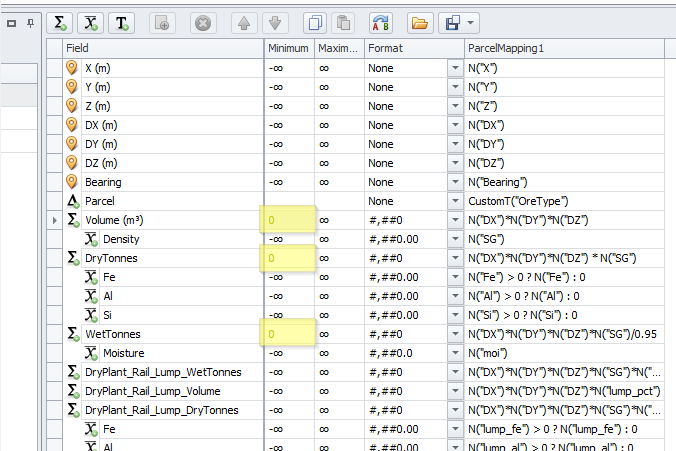
Task: Open Format dropdown for X (m) row
Action: click(454, 68)
